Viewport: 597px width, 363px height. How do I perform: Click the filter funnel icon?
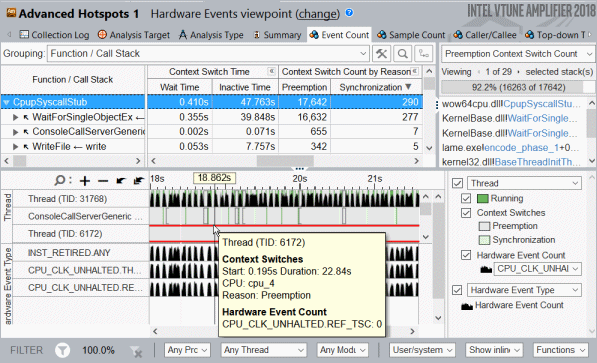[x=62, y=350]
